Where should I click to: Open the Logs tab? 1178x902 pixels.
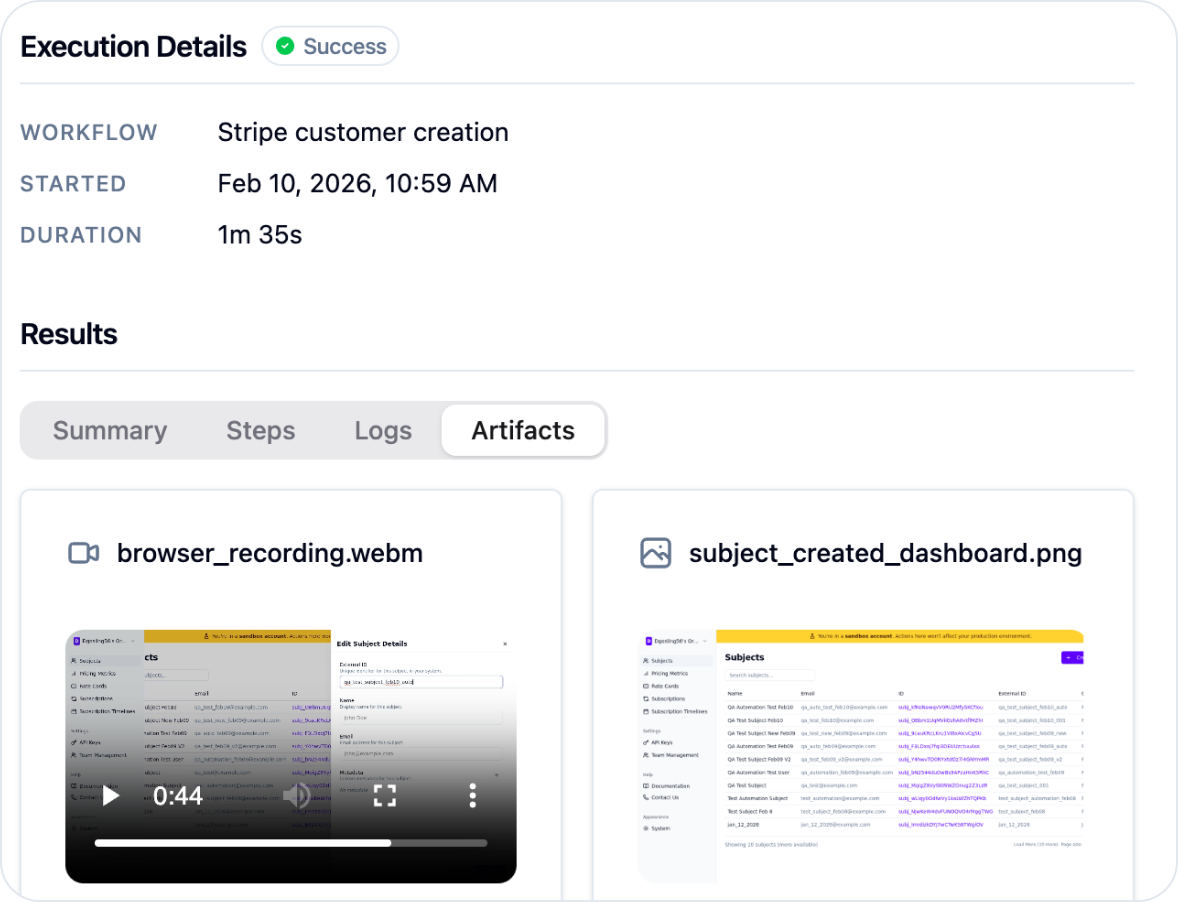383,430
